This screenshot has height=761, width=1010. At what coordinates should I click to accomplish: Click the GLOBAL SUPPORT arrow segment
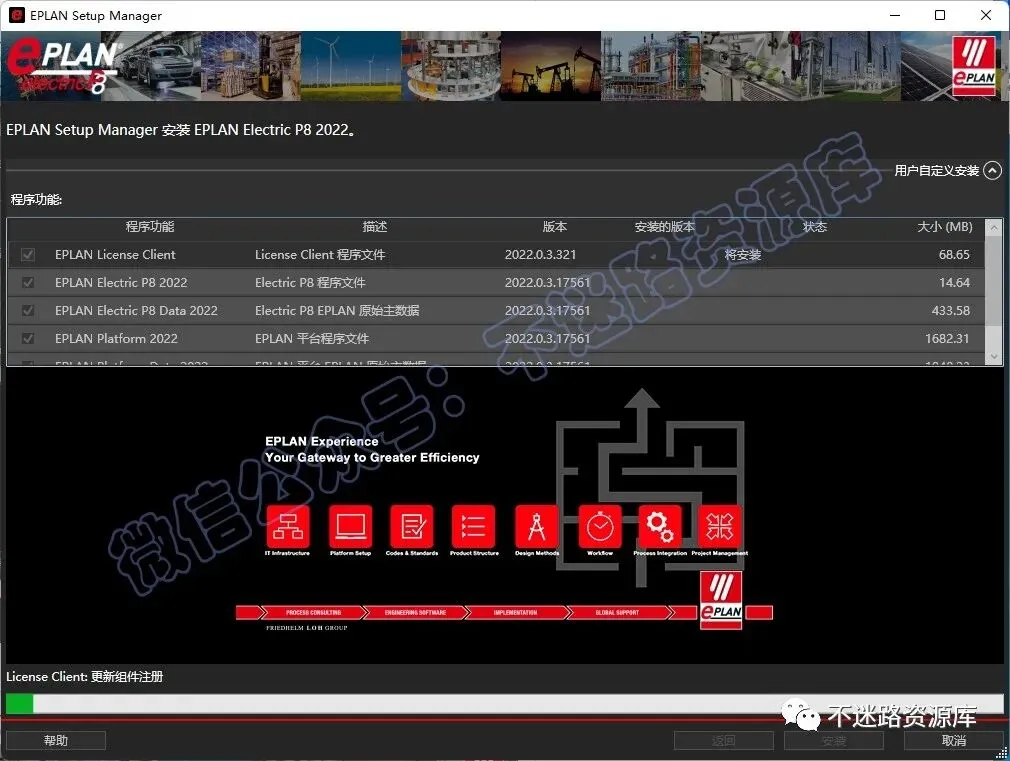click(617, 612)
